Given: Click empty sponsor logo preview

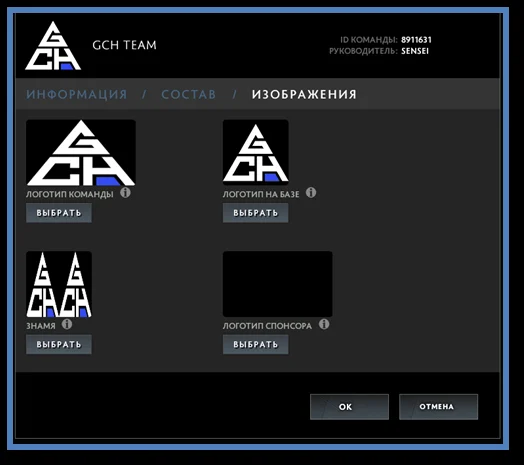Looking at the screenshot, I should click(x=278, y=284).
